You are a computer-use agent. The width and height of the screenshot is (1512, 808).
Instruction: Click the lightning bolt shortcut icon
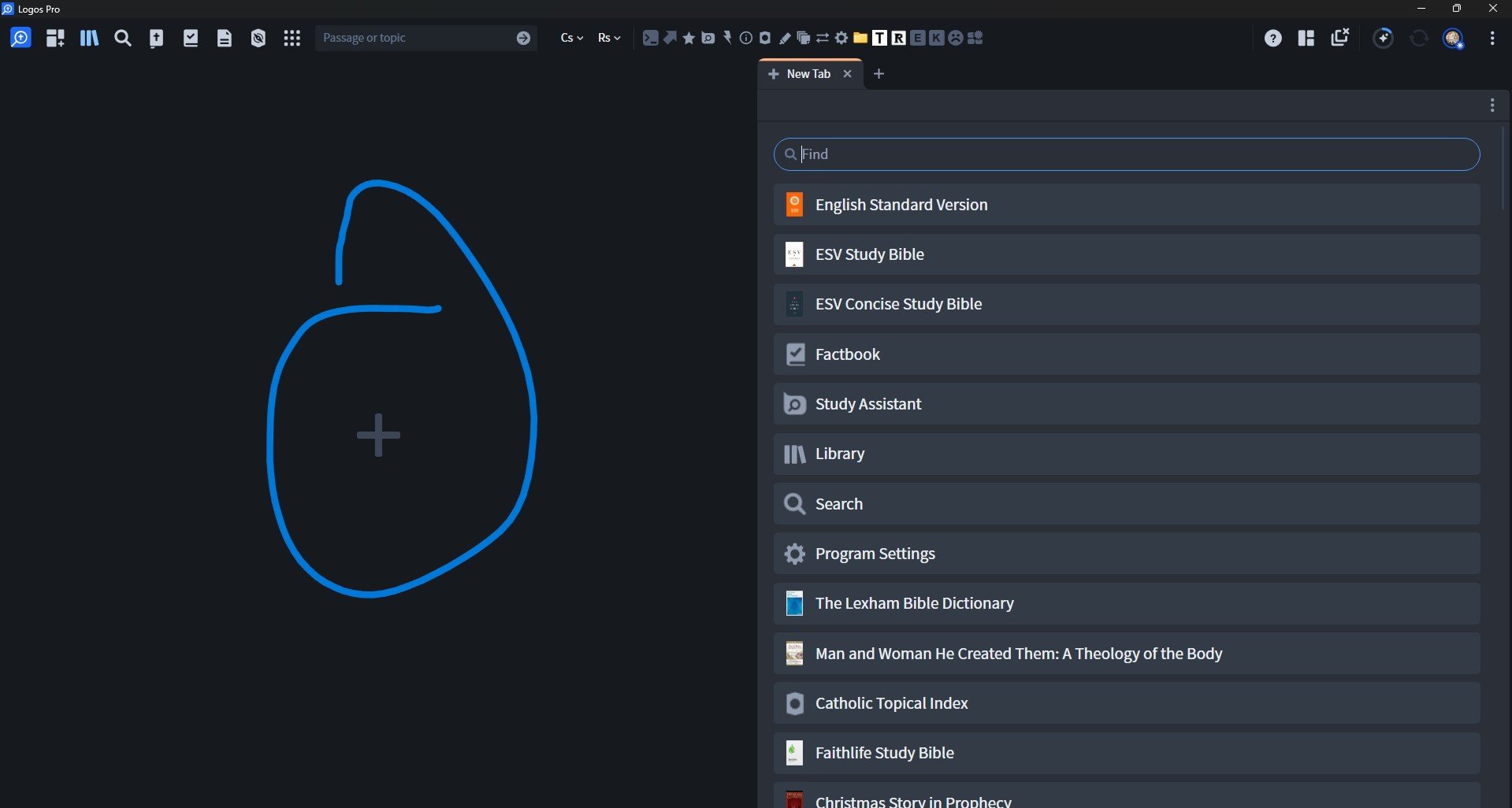click(727, 38)
